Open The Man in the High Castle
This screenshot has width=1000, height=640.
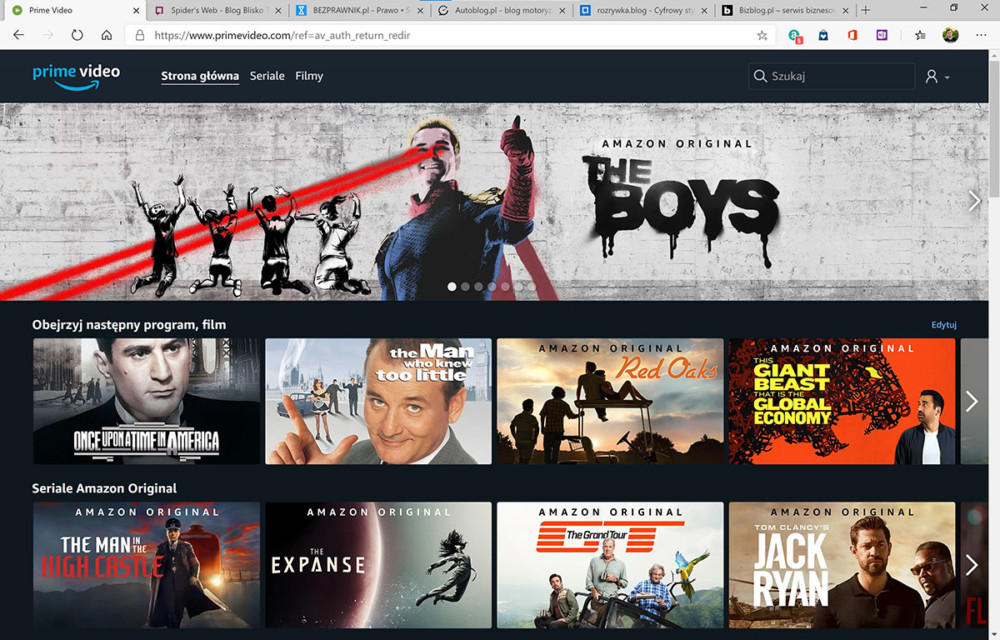click(x=147, y=565)
